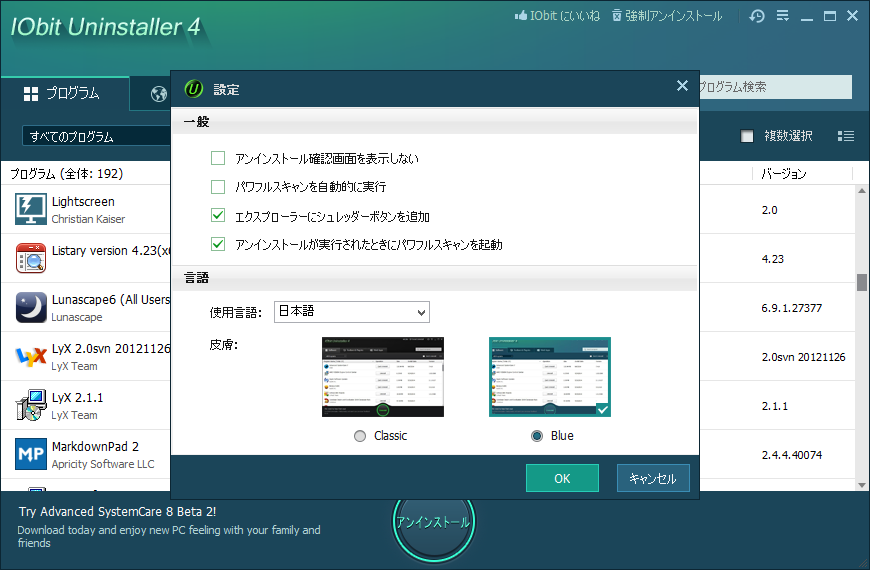This screenshot has width=870, height=570.
Task: Focus the プログラム検索 search field
Action: [775, 87]
